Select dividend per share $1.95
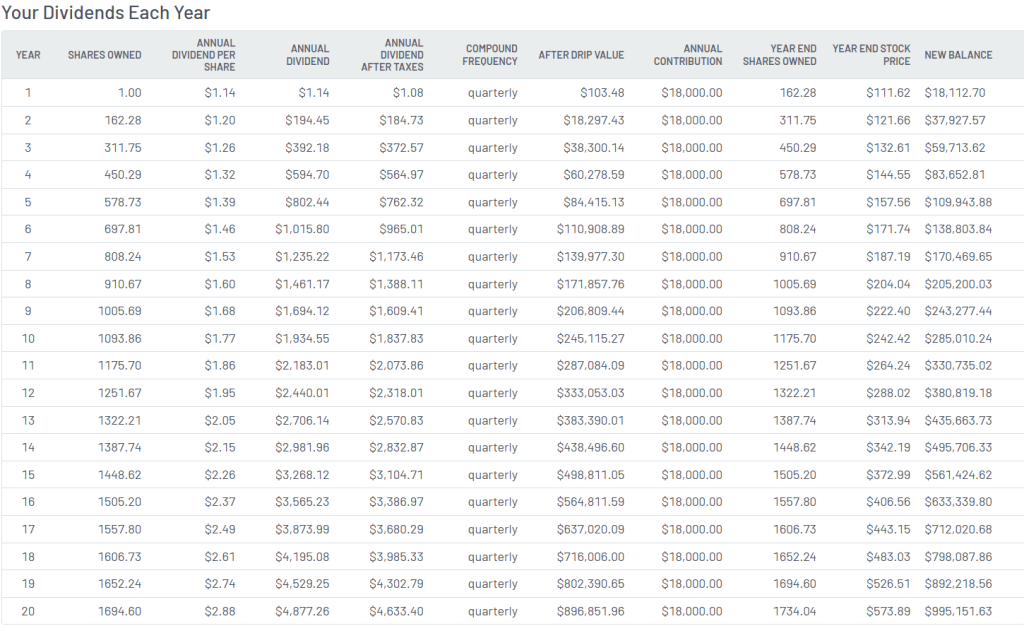1024x626 pixels. pos(219,393)
